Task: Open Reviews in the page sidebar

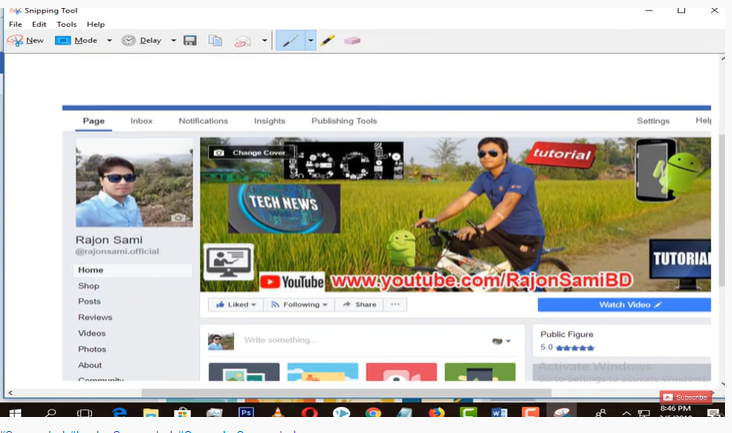Action: [x=95, y=317]
